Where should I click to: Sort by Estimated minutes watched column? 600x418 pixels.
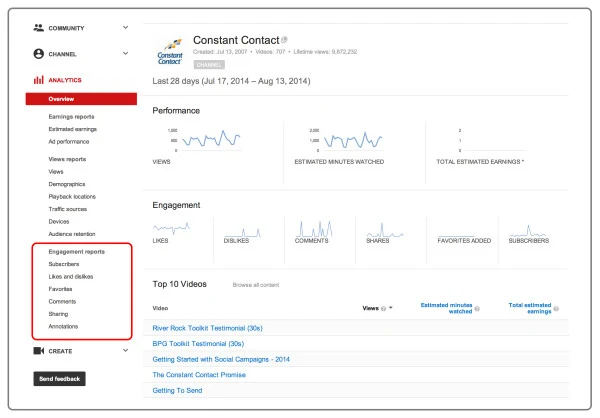[447, 308]
